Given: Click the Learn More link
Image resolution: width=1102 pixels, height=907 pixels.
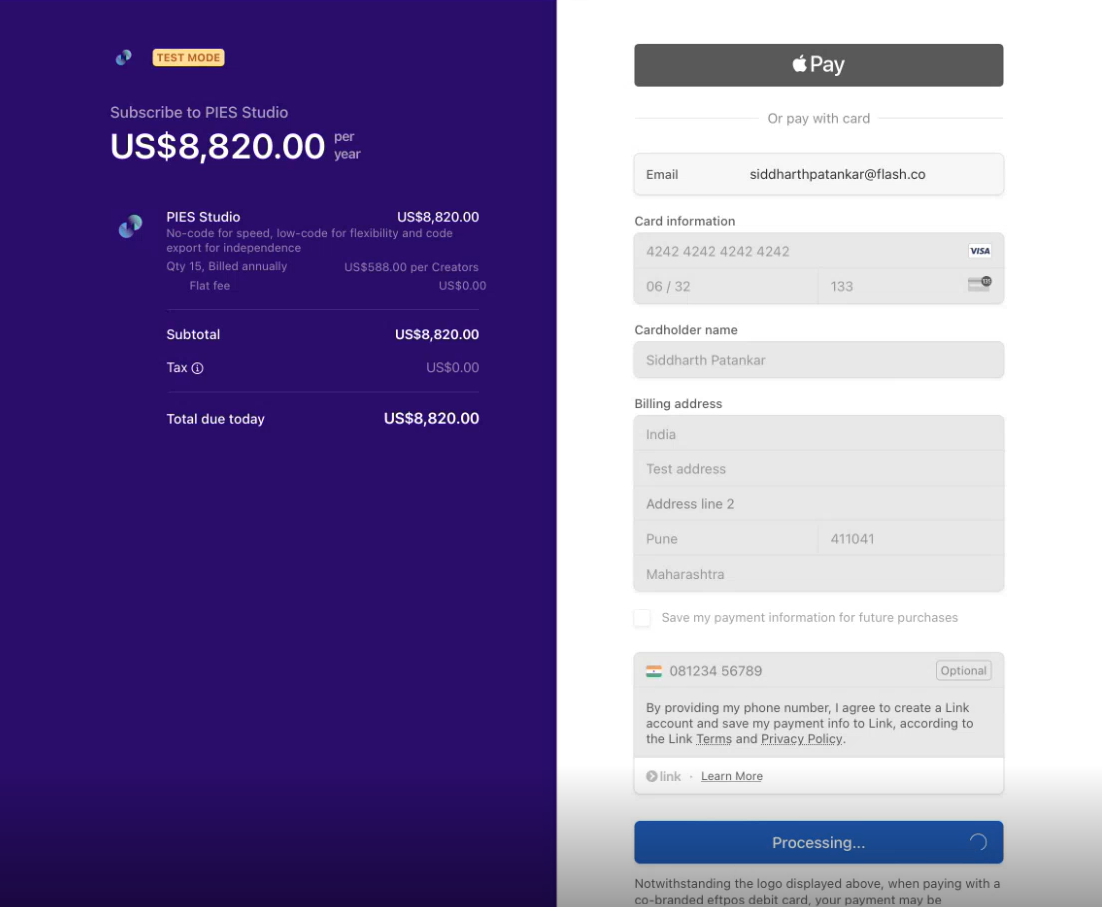Looking at the screenshot, I should [731, 776].
